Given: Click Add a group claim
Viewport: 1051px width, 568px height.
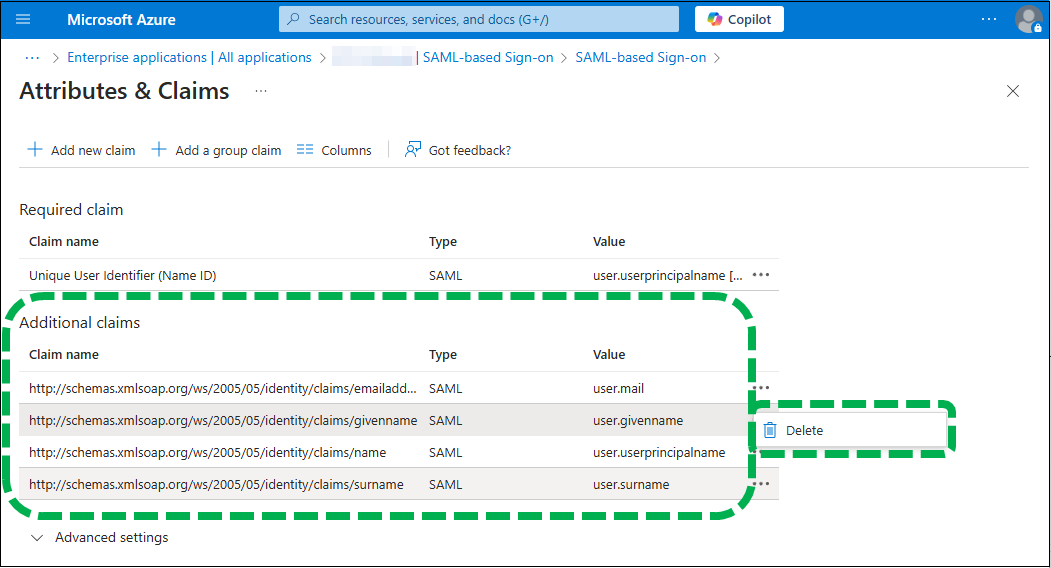Looking at the screenshot, I should click(216, 150).
